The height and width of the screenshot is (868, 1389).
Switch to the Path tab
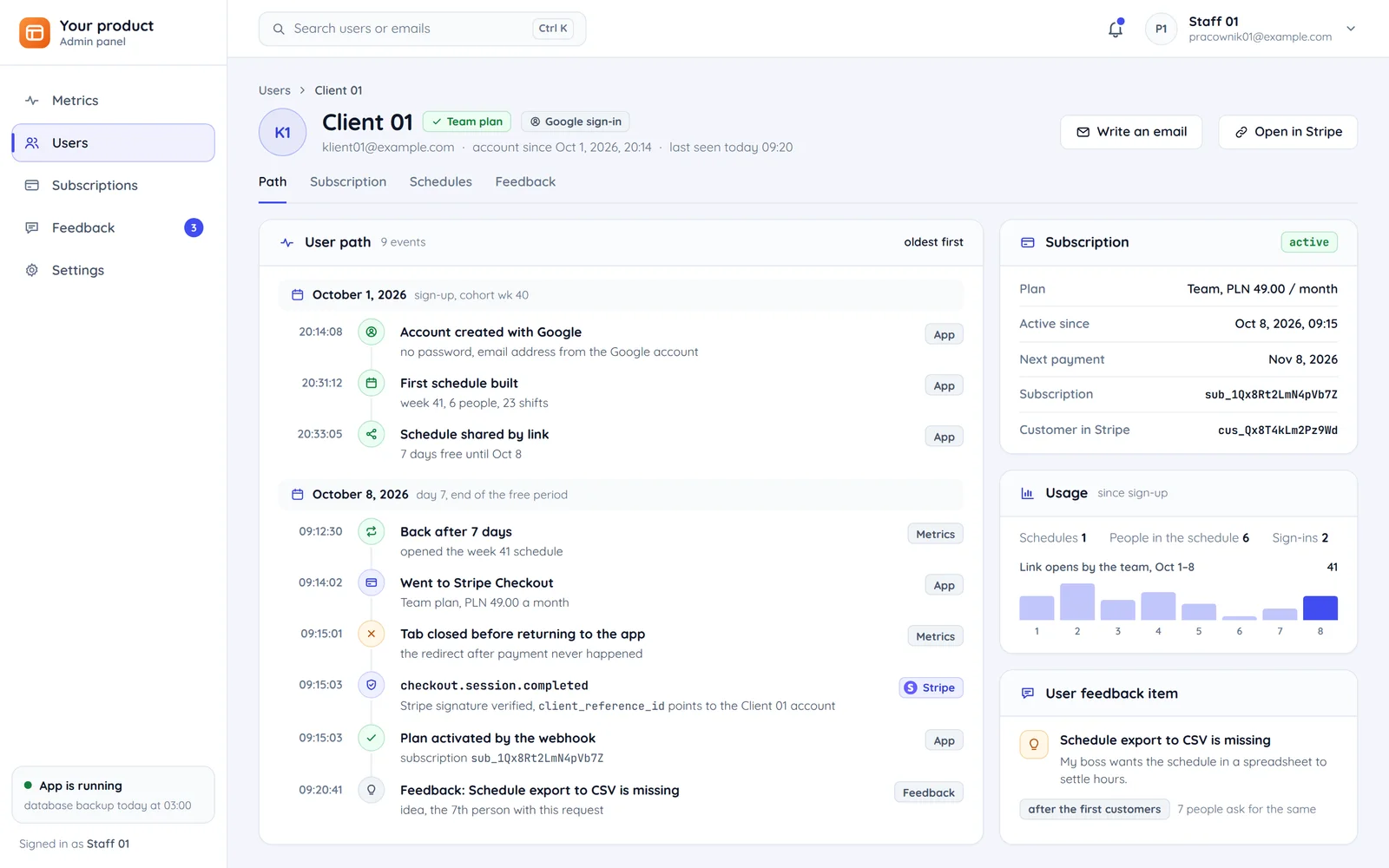coord(273,182)
